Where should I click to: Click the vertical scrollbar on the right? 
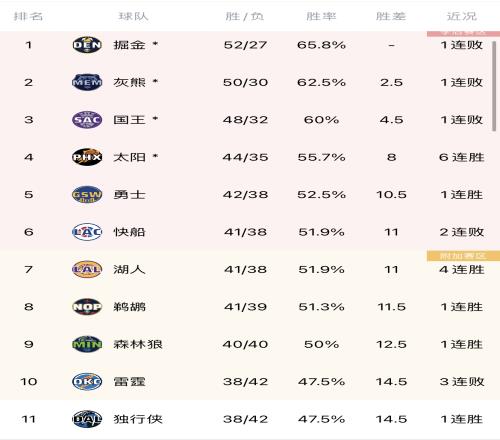point(494,86)
